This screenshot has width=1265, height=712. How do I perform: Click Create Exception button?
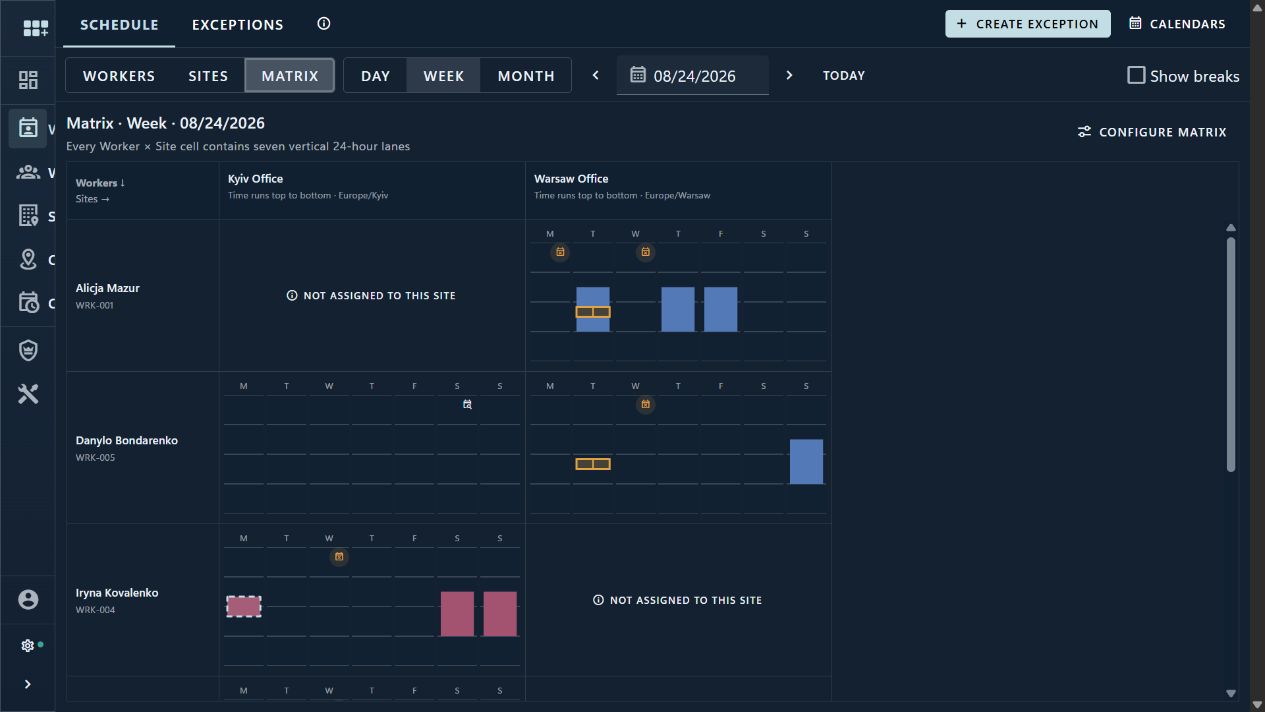point(1028,24)
